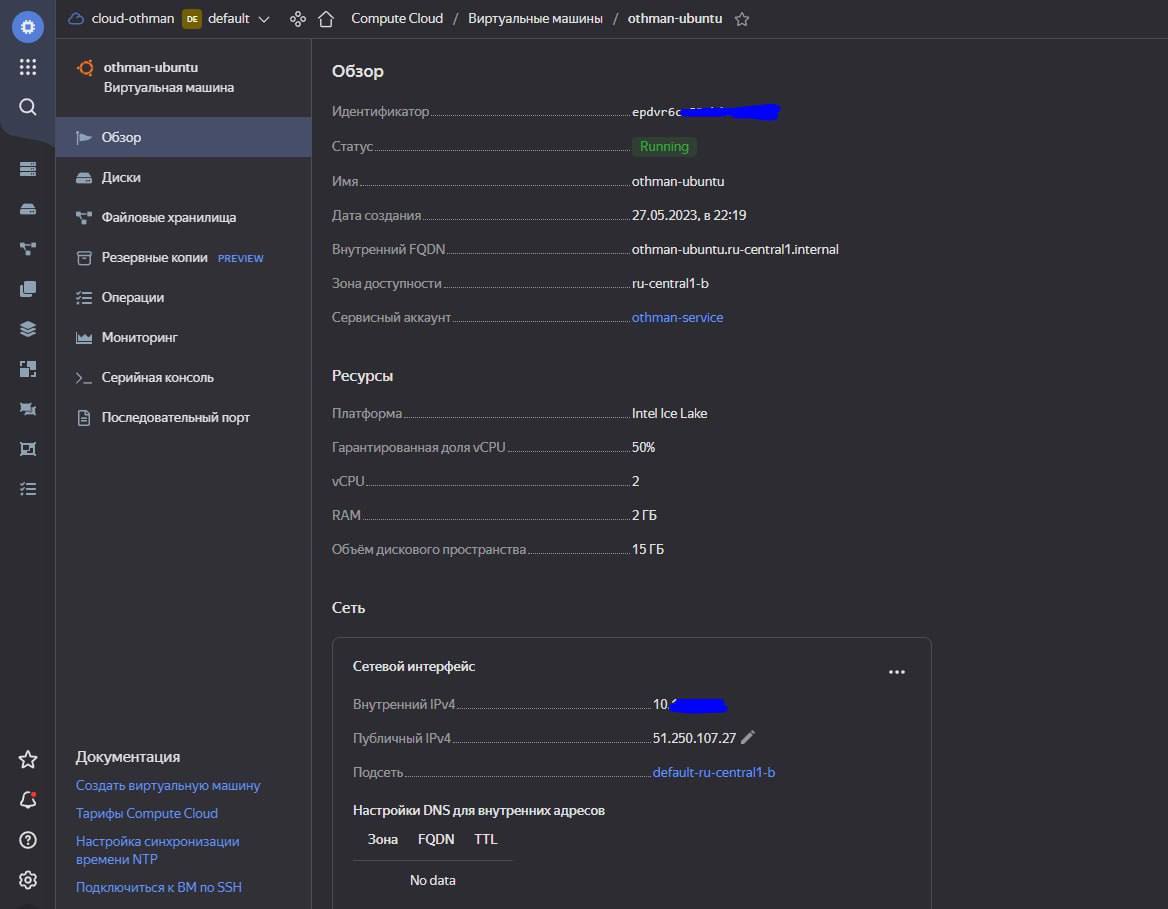Screen dimensions: 1168x909
Task: Open the help question mark icon
Action: [x=28, y=840]
